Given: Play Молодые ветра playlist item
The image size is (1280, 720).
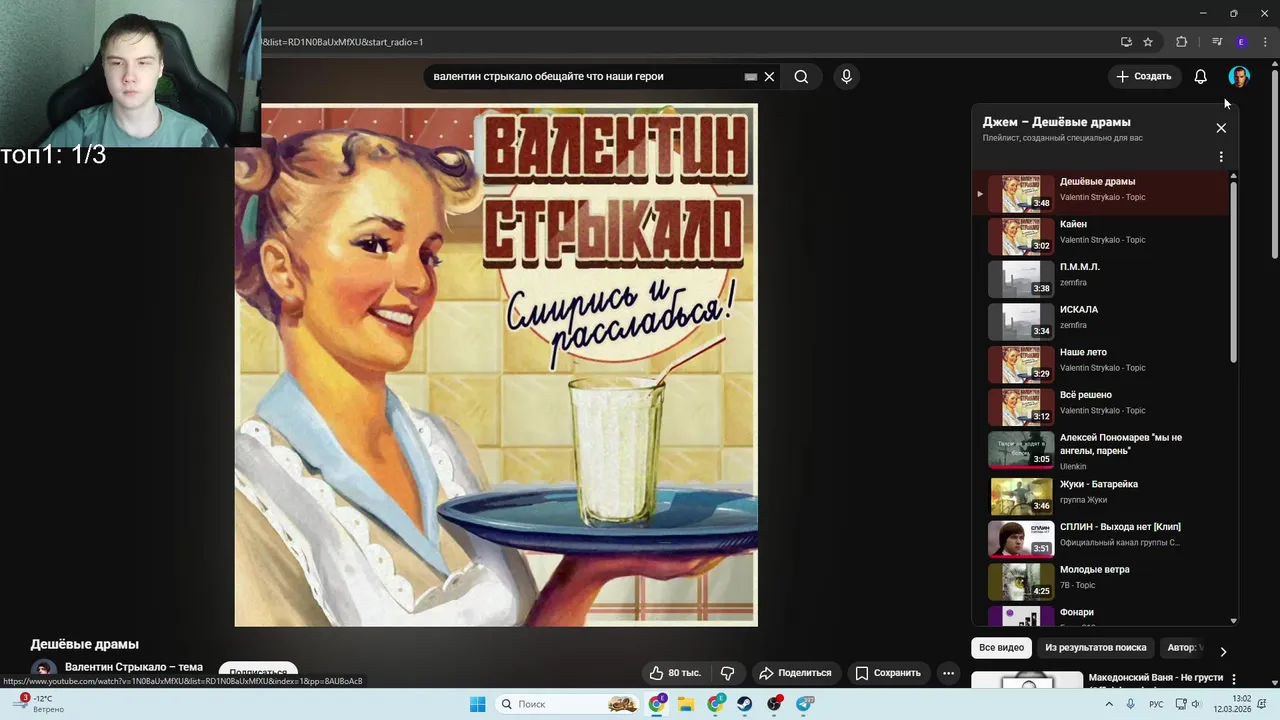Looking at the screenshot, I should pyautogui.click(x=1101, y=581).
